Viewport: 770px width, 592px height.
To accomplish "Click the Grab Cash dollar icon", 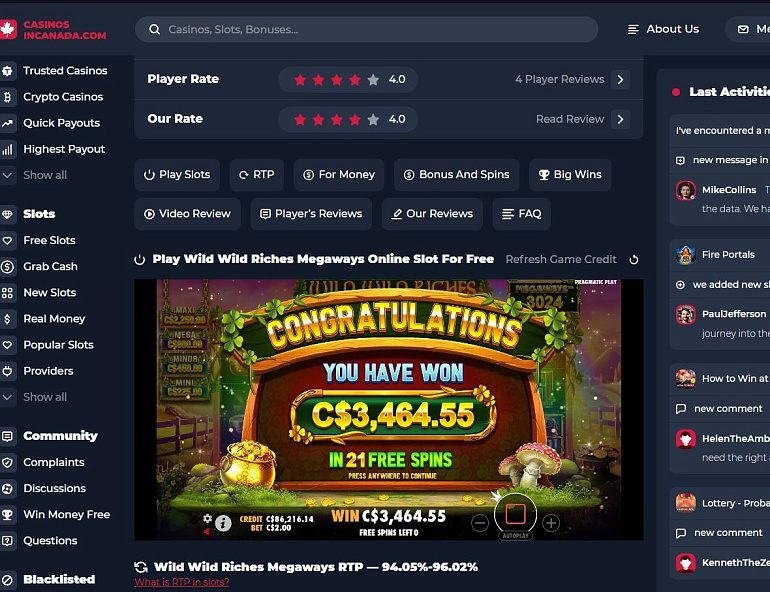I will pos(7,267).
